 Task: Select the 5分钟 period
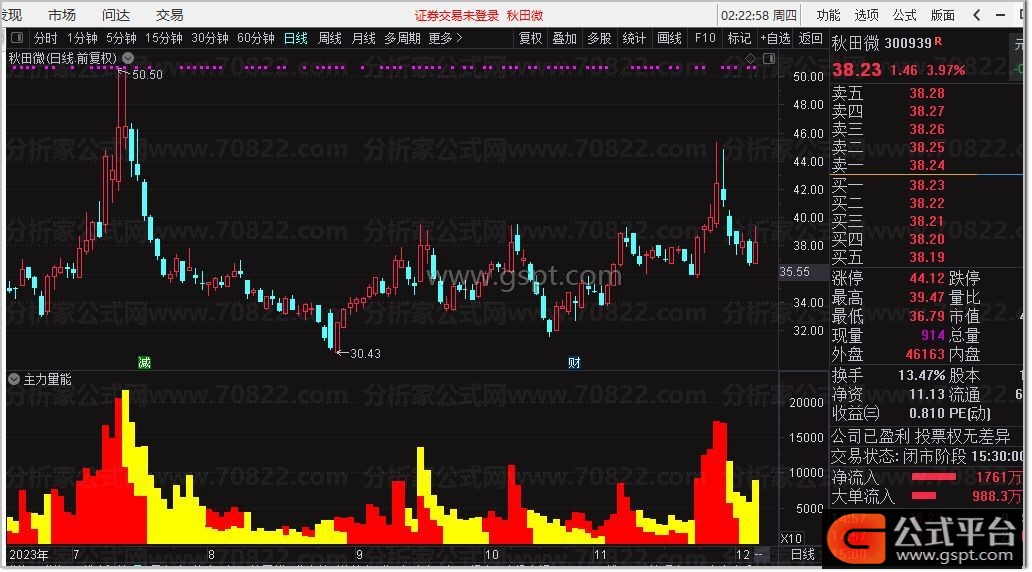pos(121,38)
